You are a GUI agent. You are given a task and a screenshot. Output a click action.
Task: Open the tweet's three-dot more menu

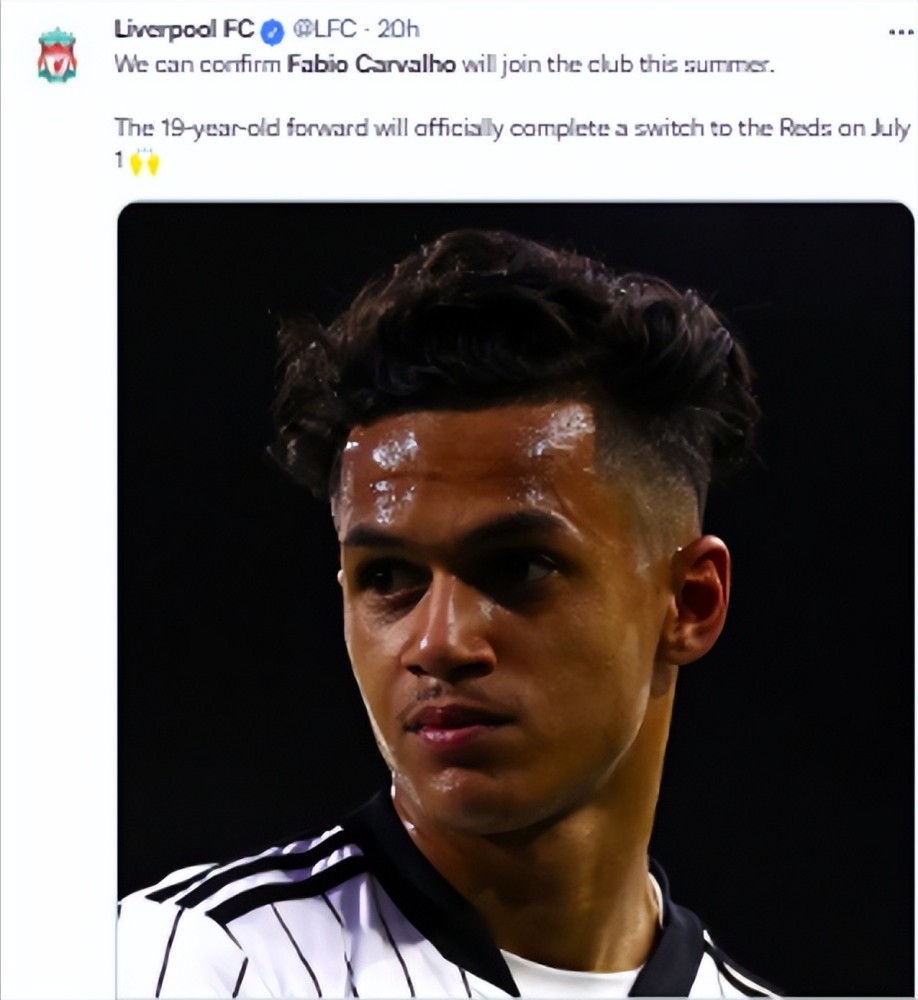pyautogui.click(x=900, y=32)
